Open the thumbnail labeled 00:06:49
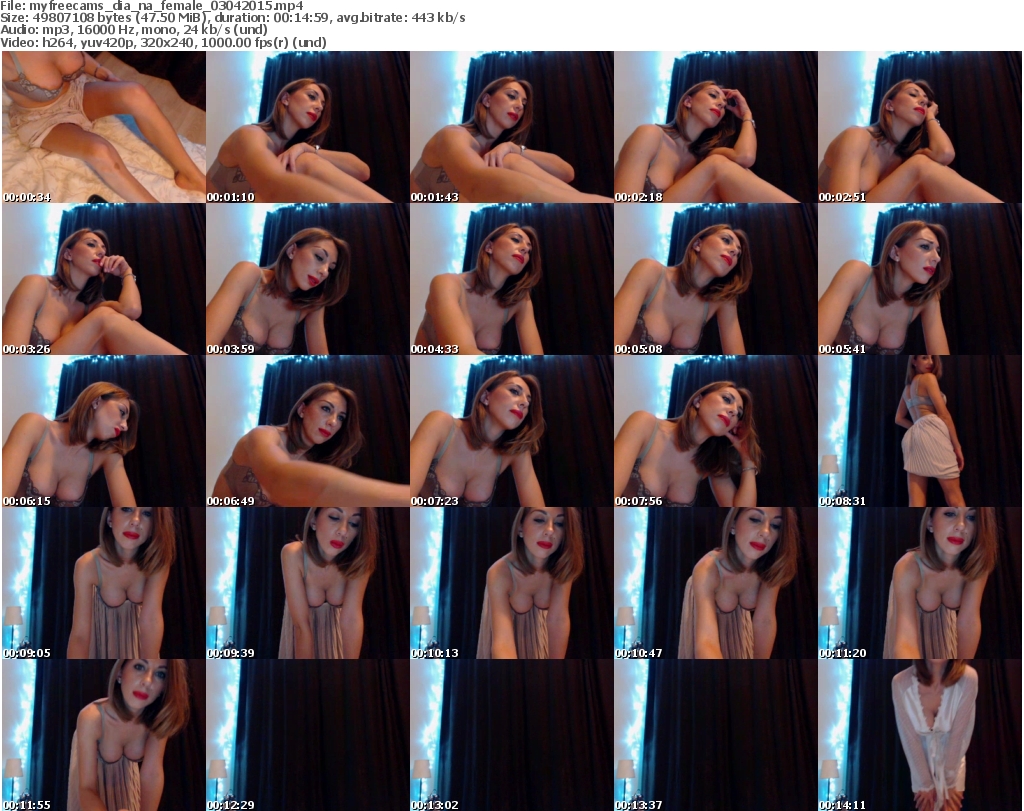 307,431
